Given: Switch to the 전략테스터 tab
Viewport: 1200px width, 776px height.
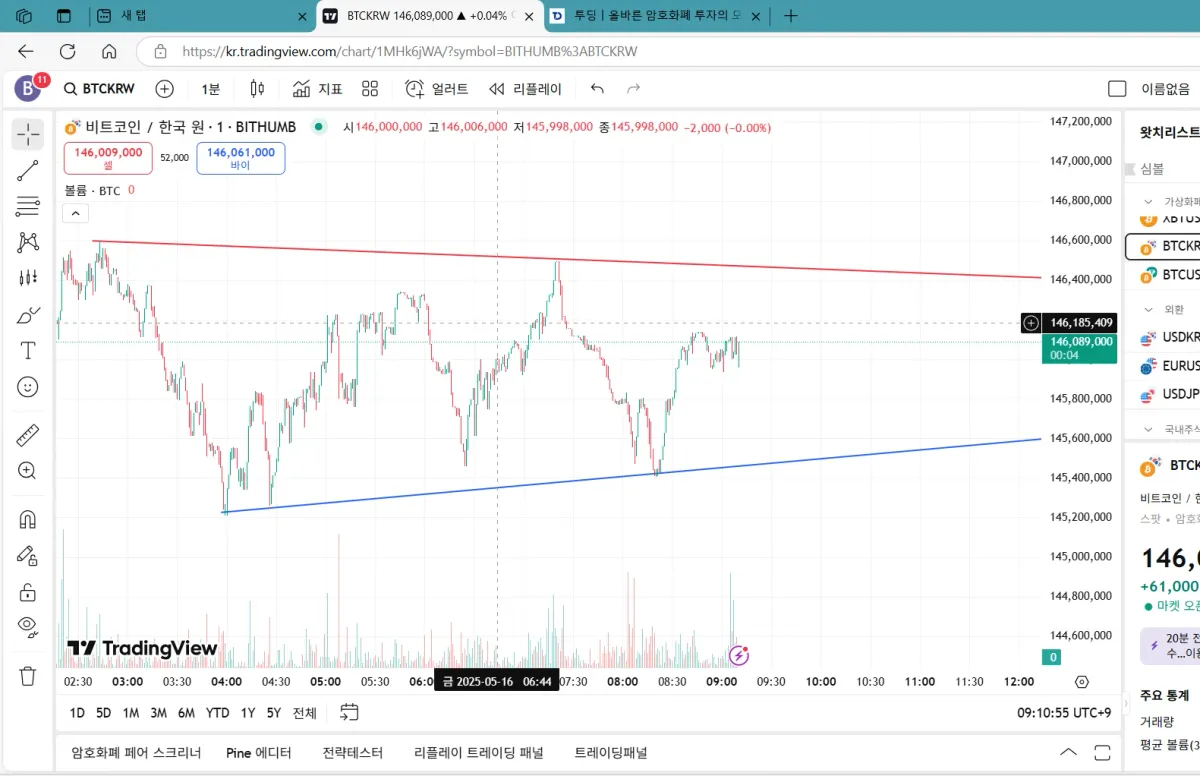Looking at the screenshot, I should click(352, 753).
